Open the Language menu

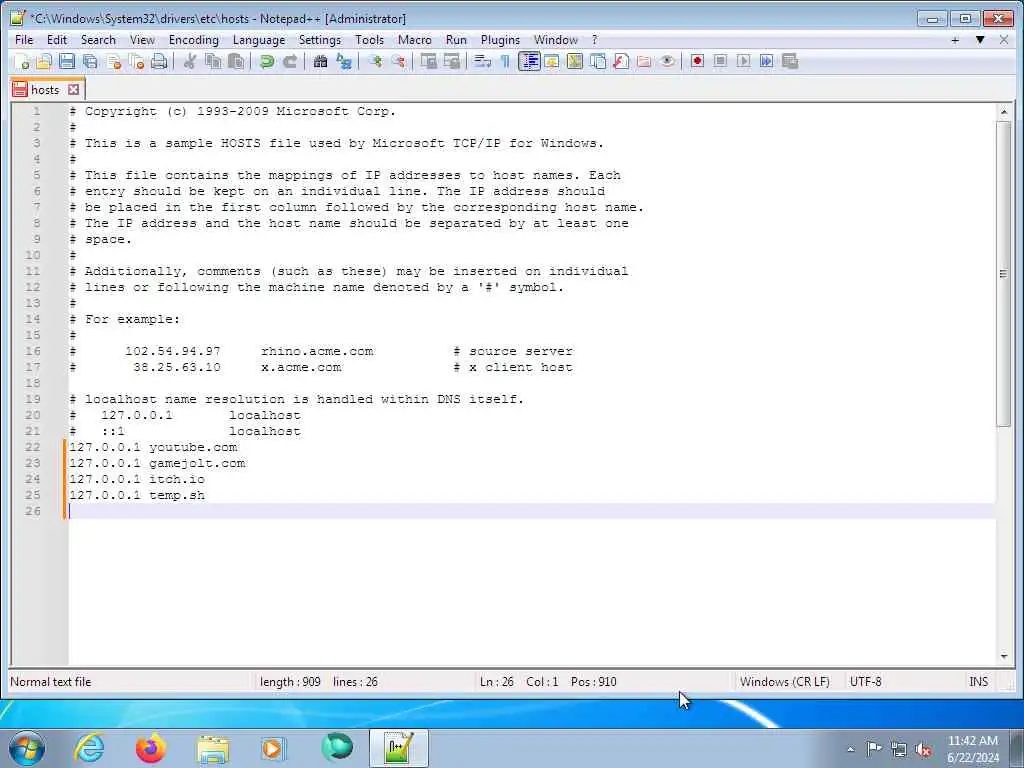click(259, 40)
